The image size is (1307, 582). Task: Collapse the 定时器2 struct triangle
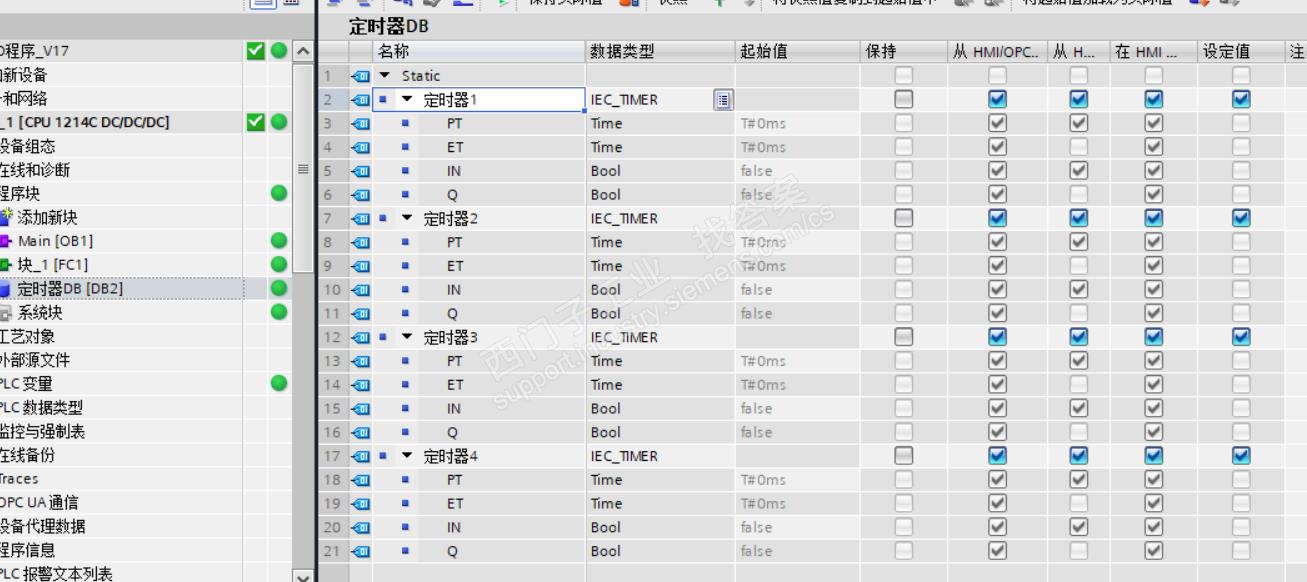[x=407, y=219]
